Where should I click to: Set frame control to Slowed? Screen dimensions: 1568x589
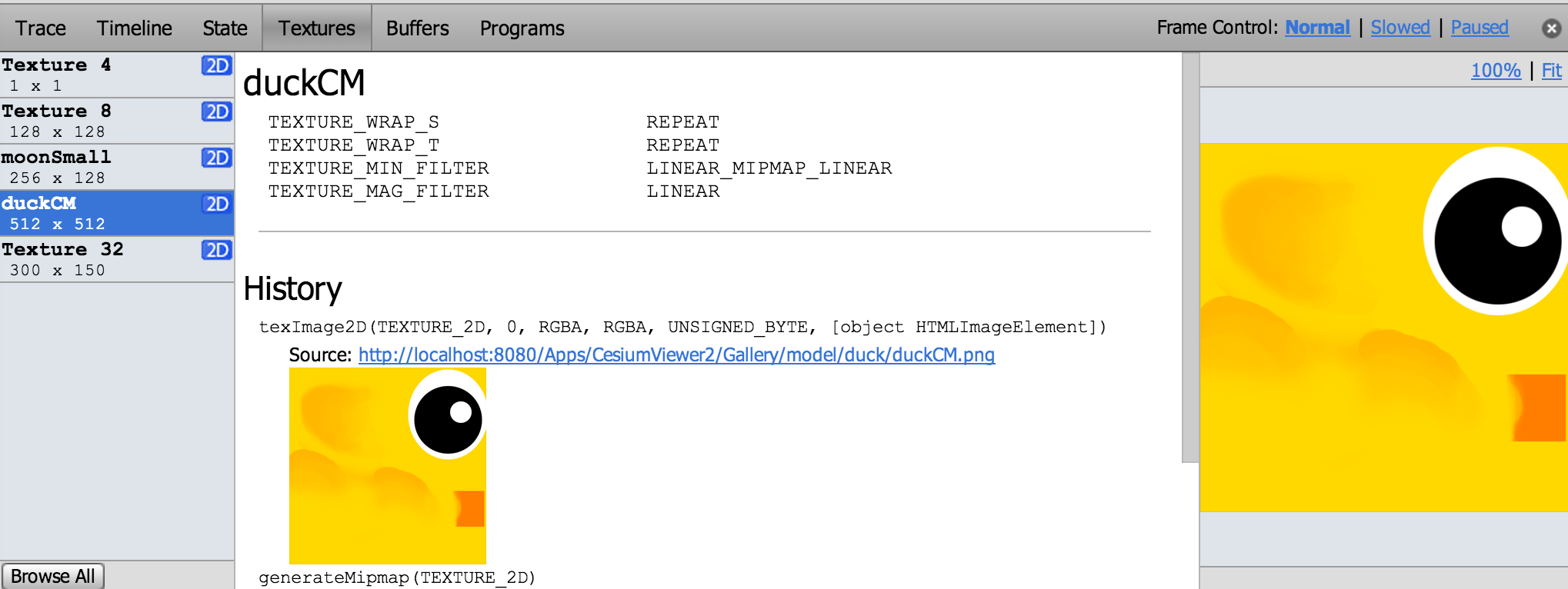[x=1400, y=28]
